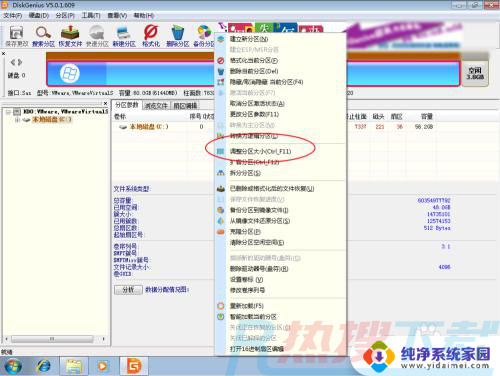This screenshot has height=376, width=500.
Task: Click the 搜索分区 magnifier toolbar icon
Action: pyautogui.click(x=43, y=33)
